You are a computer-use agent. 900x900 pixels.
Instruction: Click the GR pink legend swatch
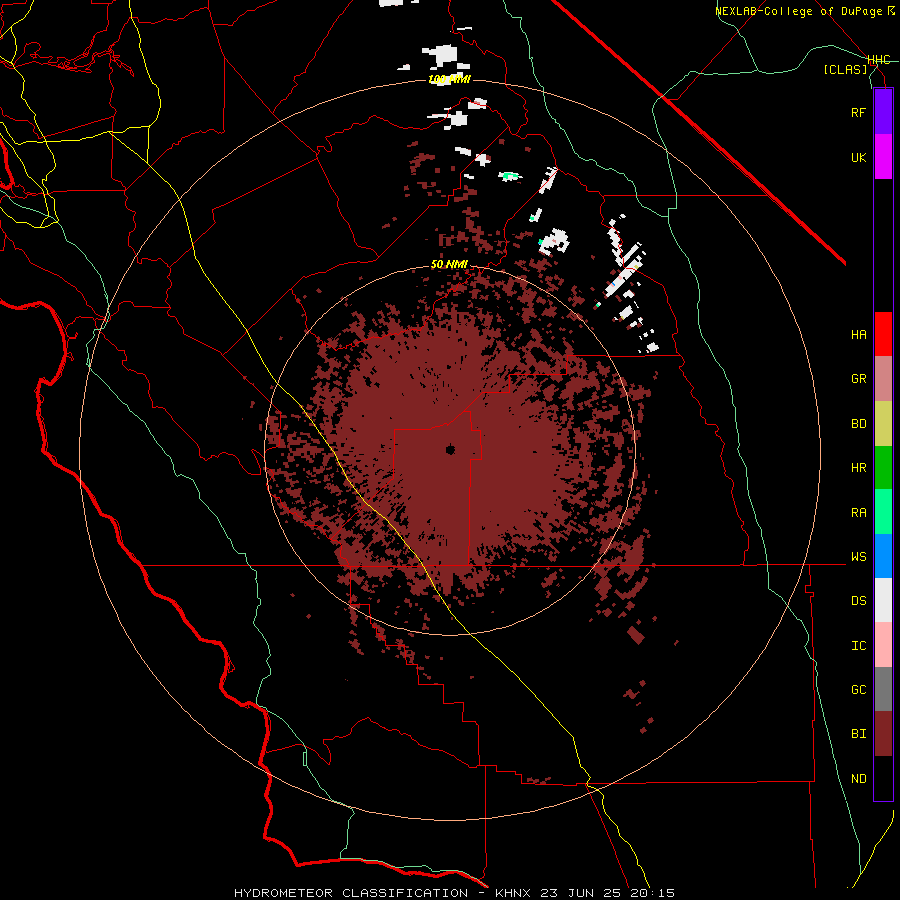point(883,378)
